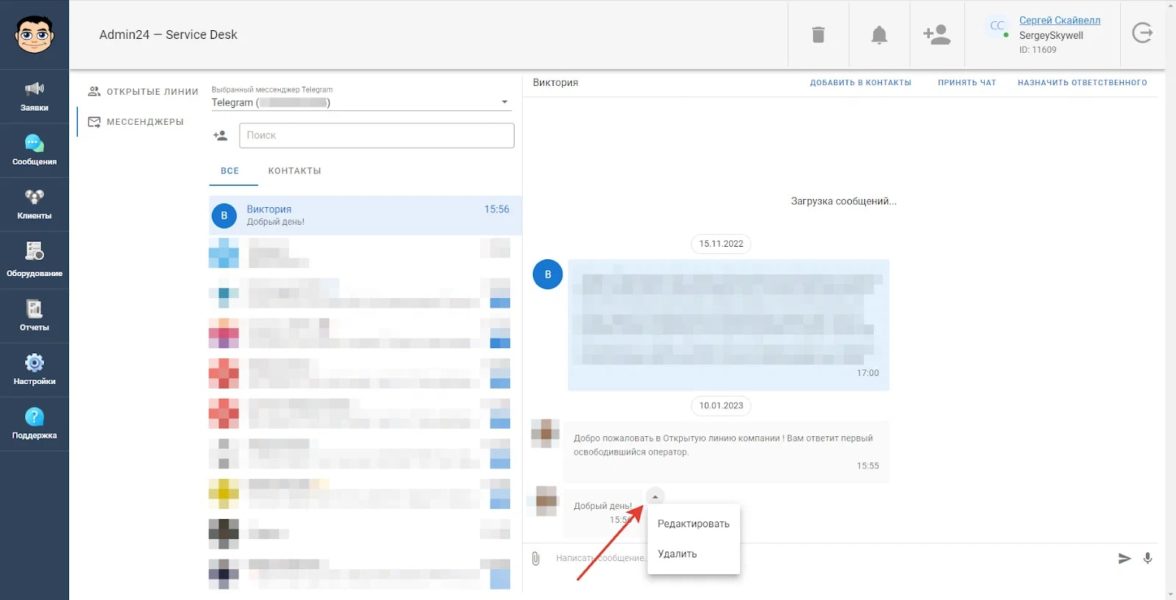Open the Сообщения section in sidebar
The width and height of the screenshot is (1176, 600).
click(34, 150)
